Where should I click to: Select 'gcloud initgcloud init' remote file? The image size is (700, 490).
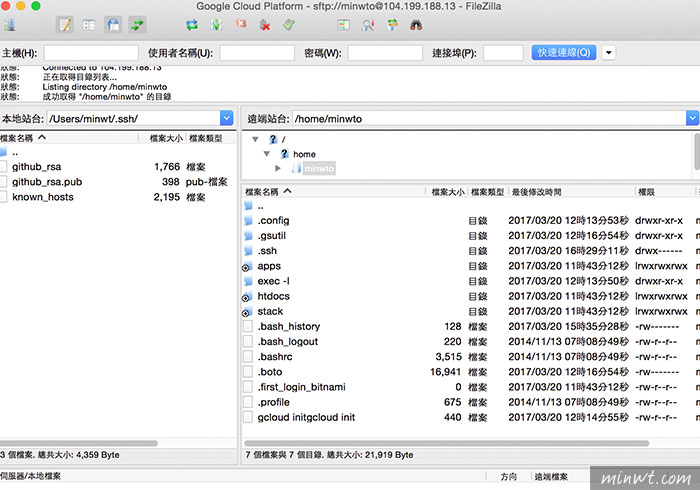[x=471, y=418]
